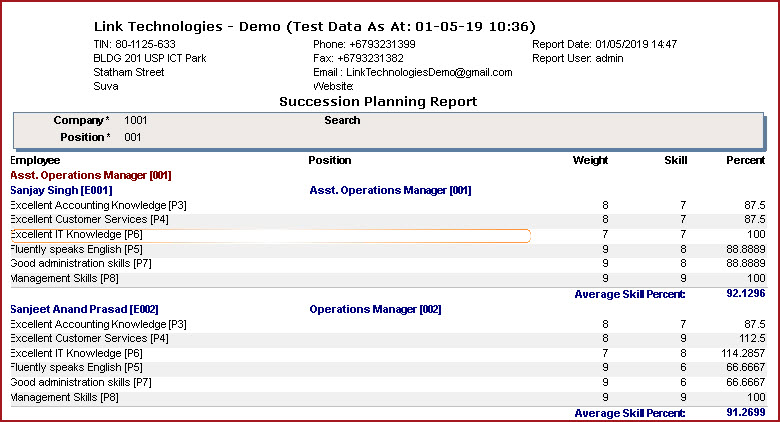The width and height of the screenshot is (780, 422).
Task: Click the Company field value 1001
Action: click(x=135, y=120)
